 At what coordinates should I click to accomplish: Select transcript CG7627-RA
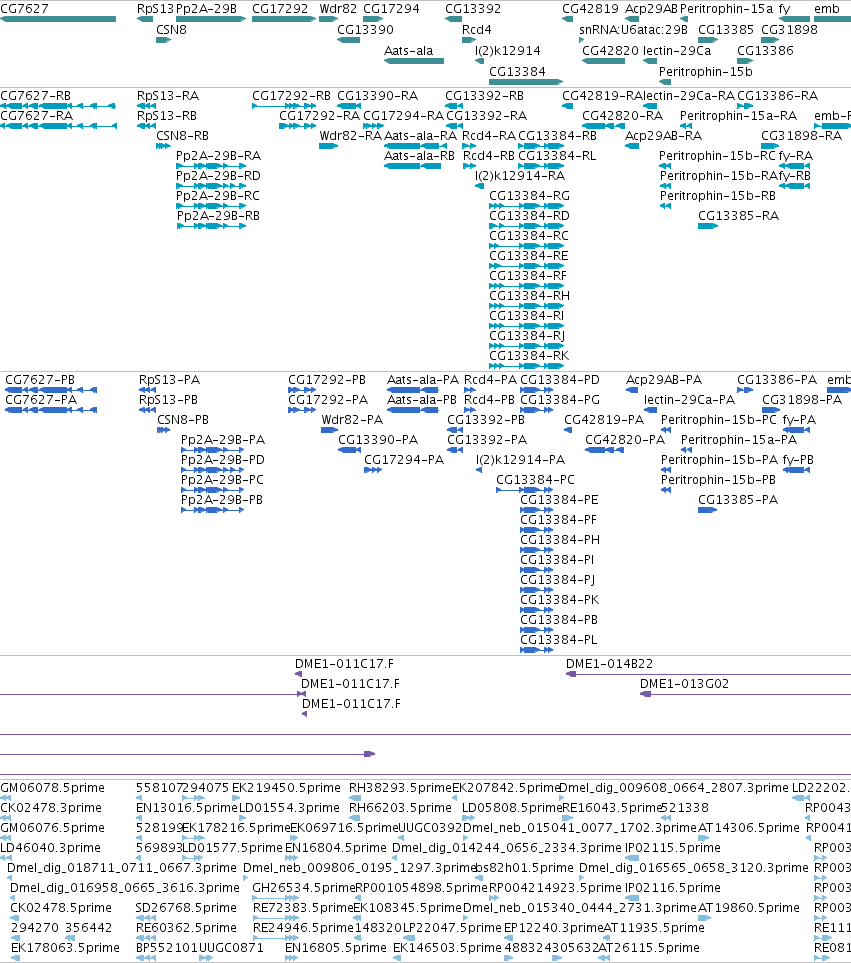click(36, 116)
